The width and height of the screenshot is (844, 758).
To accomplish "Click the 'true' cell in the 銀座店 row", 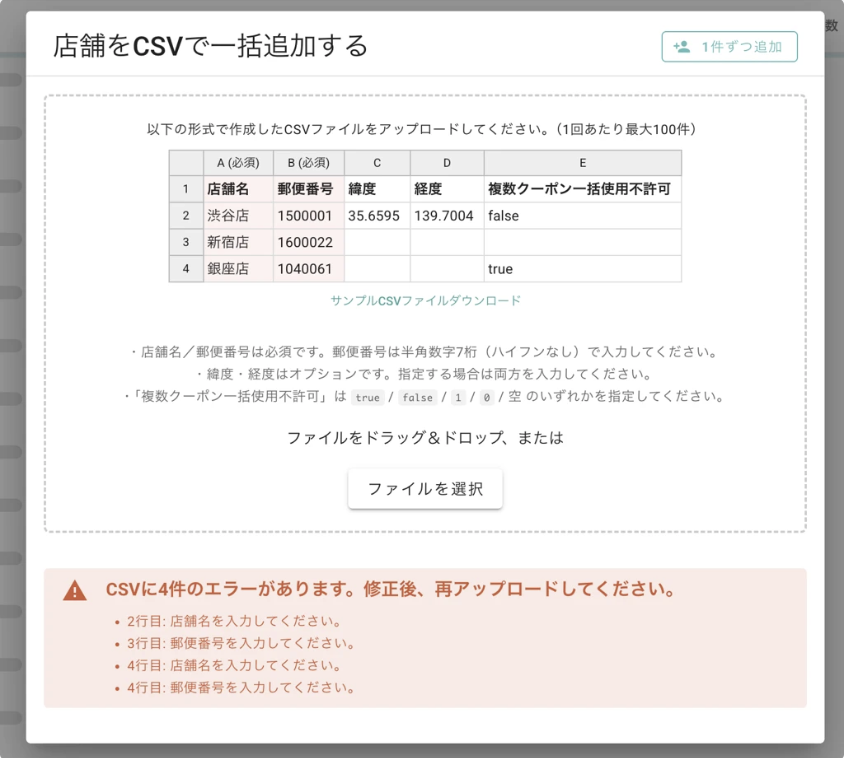I will click(582, 269).
